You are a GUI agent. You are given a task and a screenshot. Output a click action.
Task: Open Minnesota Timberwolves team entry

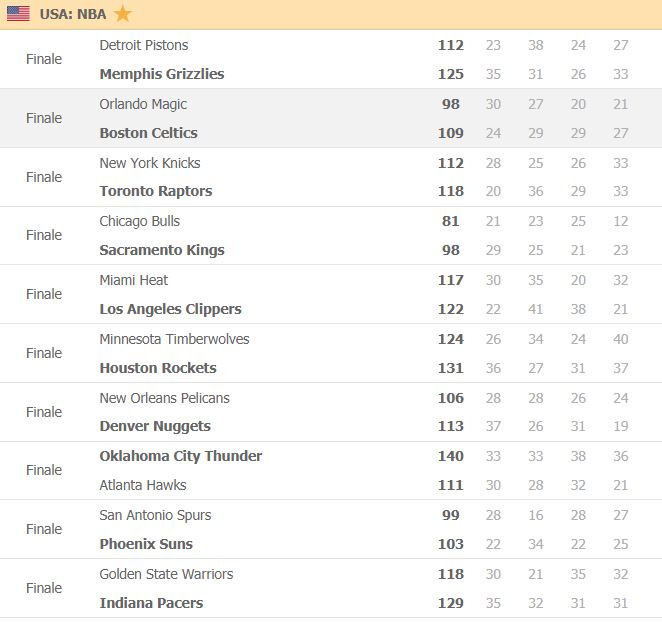(x=174, y=339)
